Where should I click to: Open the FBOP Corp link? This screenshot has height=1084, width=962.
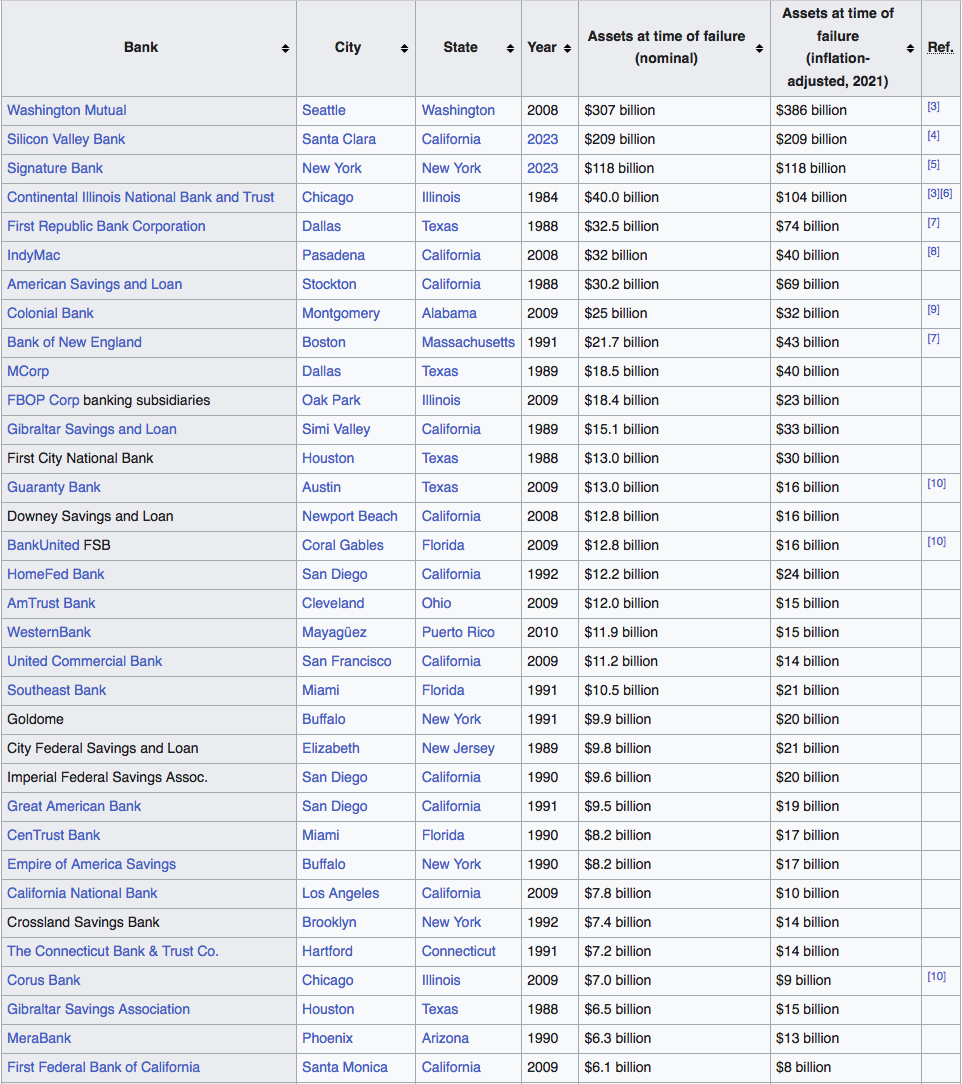(43, 400)
